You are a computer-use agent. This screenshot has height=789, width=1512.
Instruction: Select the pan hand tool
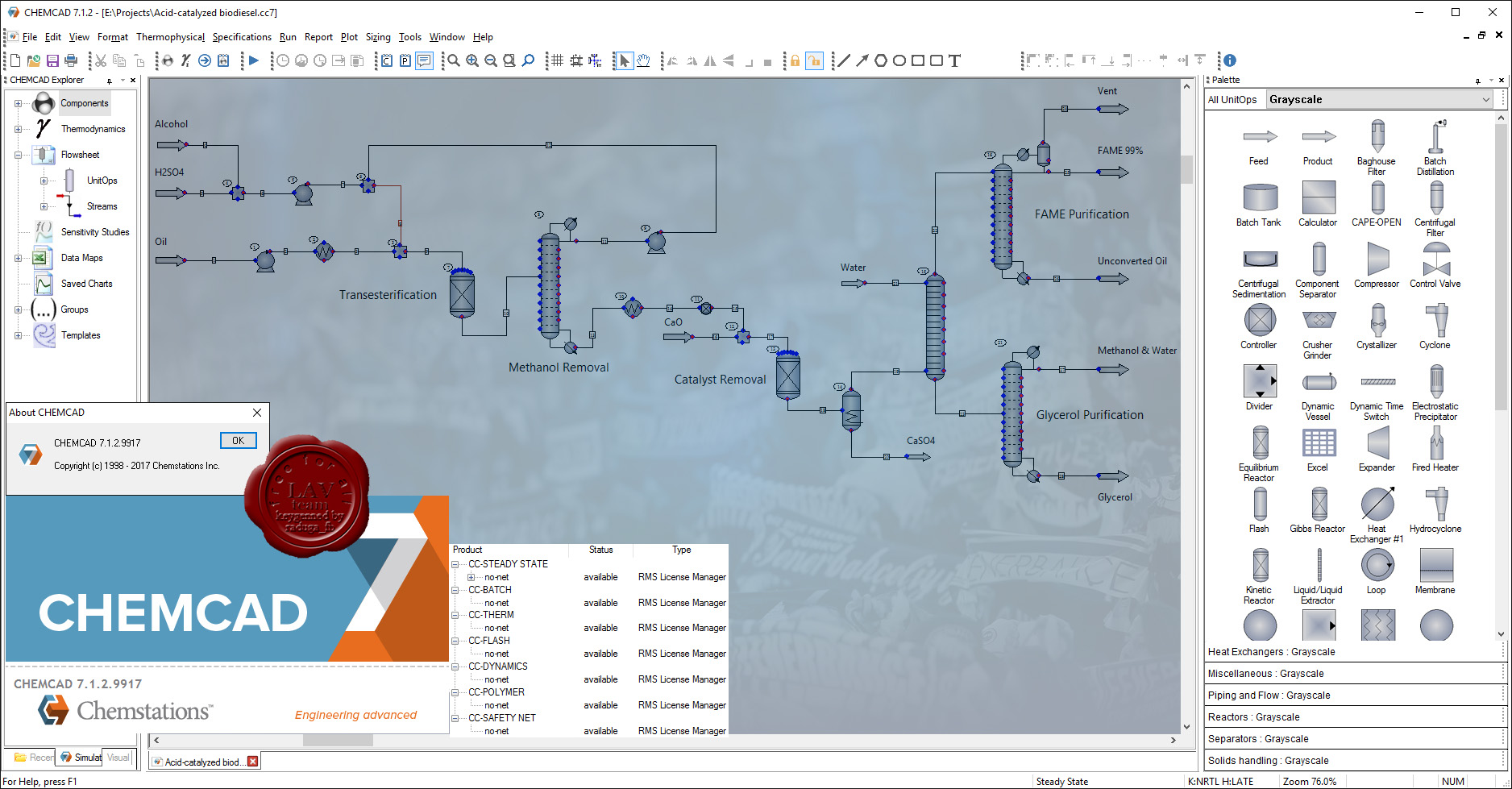(643, 60)
